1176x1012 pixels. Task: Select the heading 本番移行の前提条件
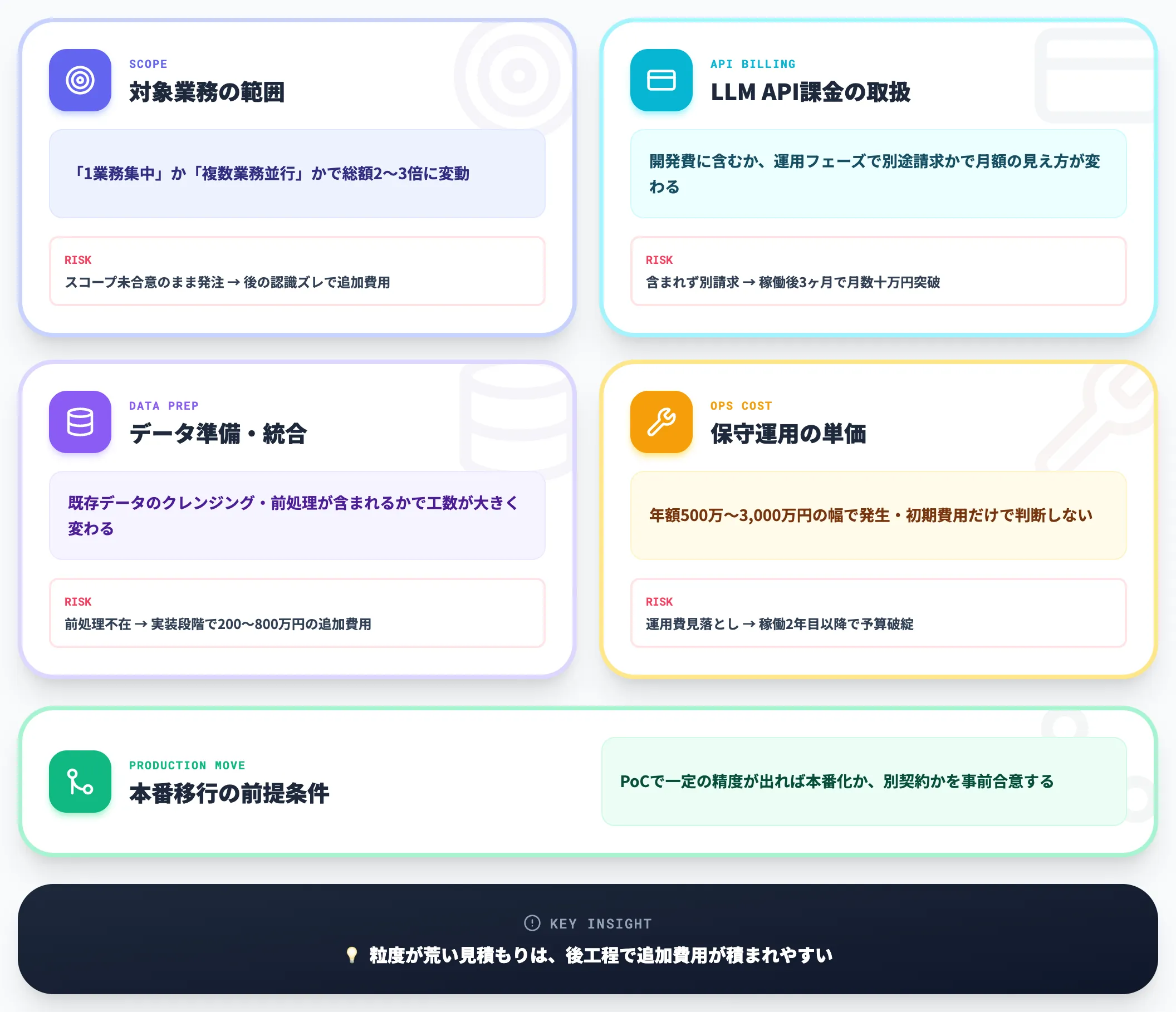[x=229, y=794]
